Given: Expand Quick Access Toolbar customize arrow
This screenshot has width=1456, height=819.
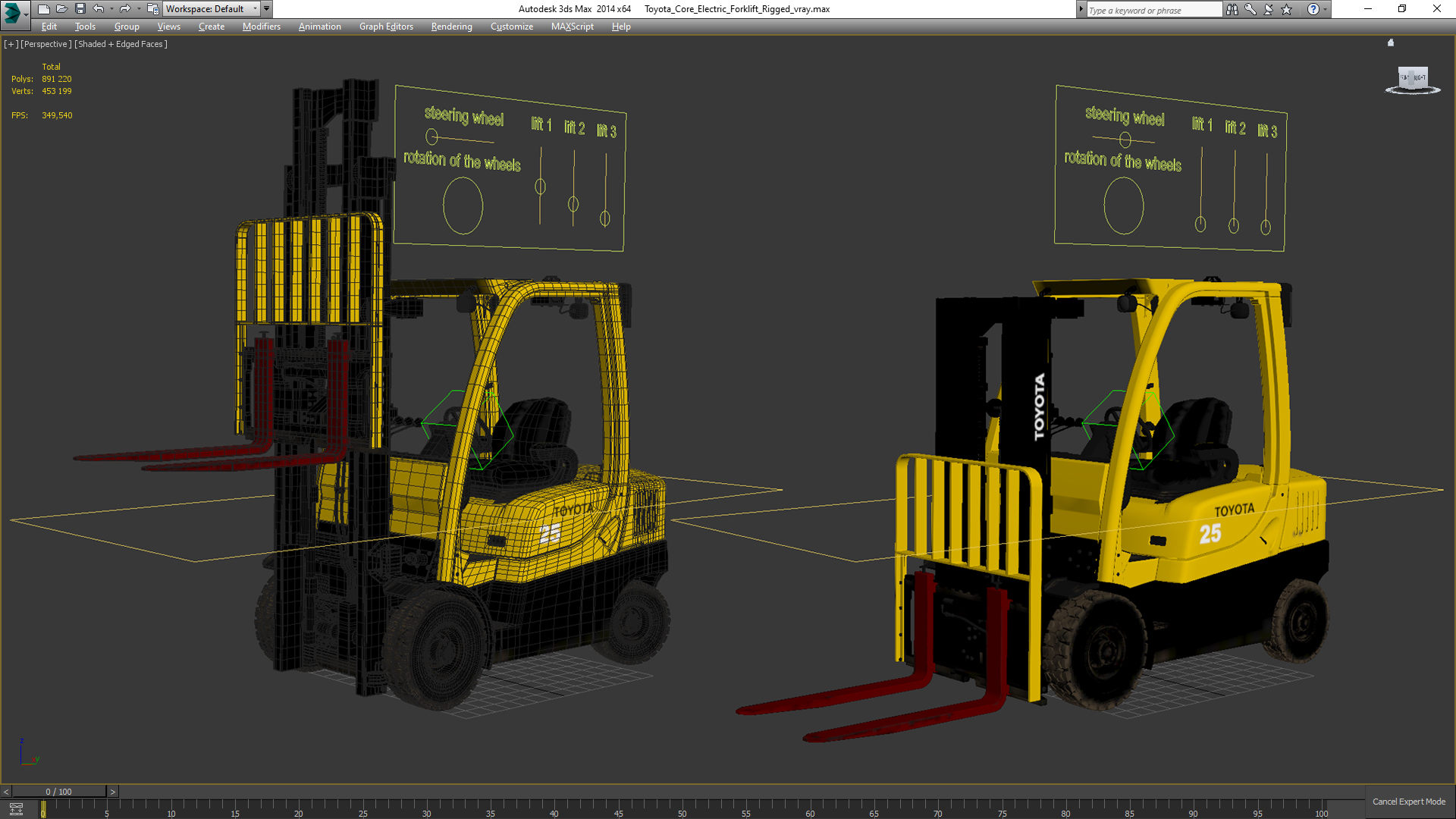Looking at the screenshot, I should [x=267, y=9].
